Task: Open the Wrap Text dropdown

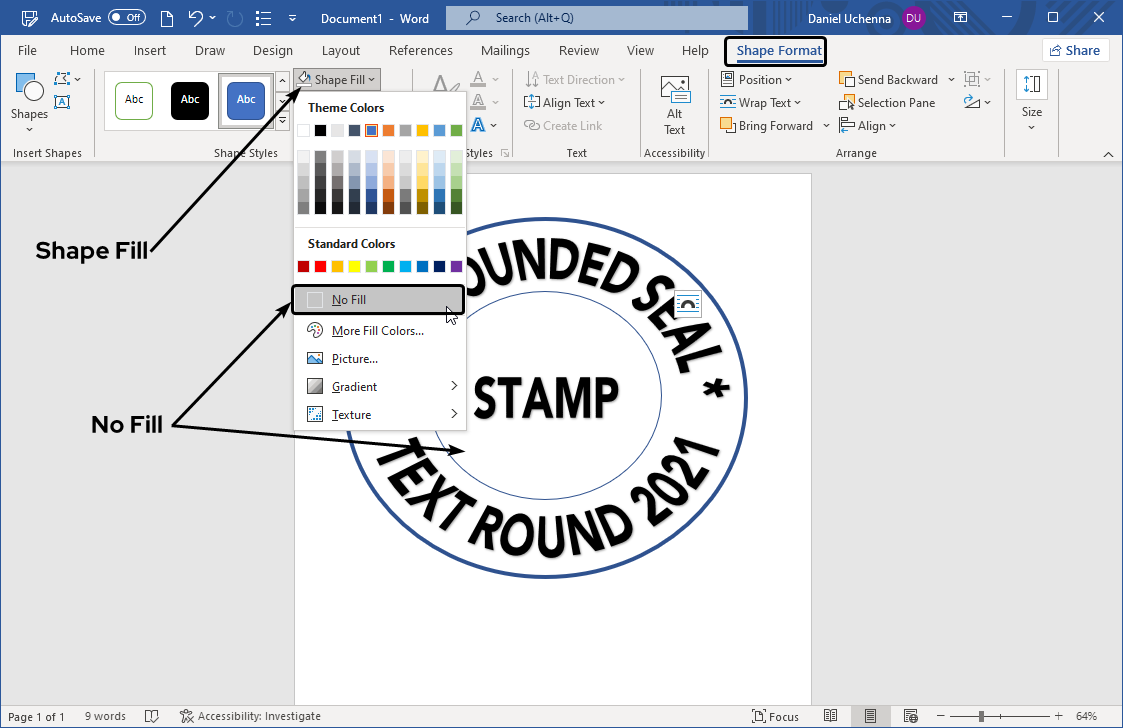Action: pos(763,102)
